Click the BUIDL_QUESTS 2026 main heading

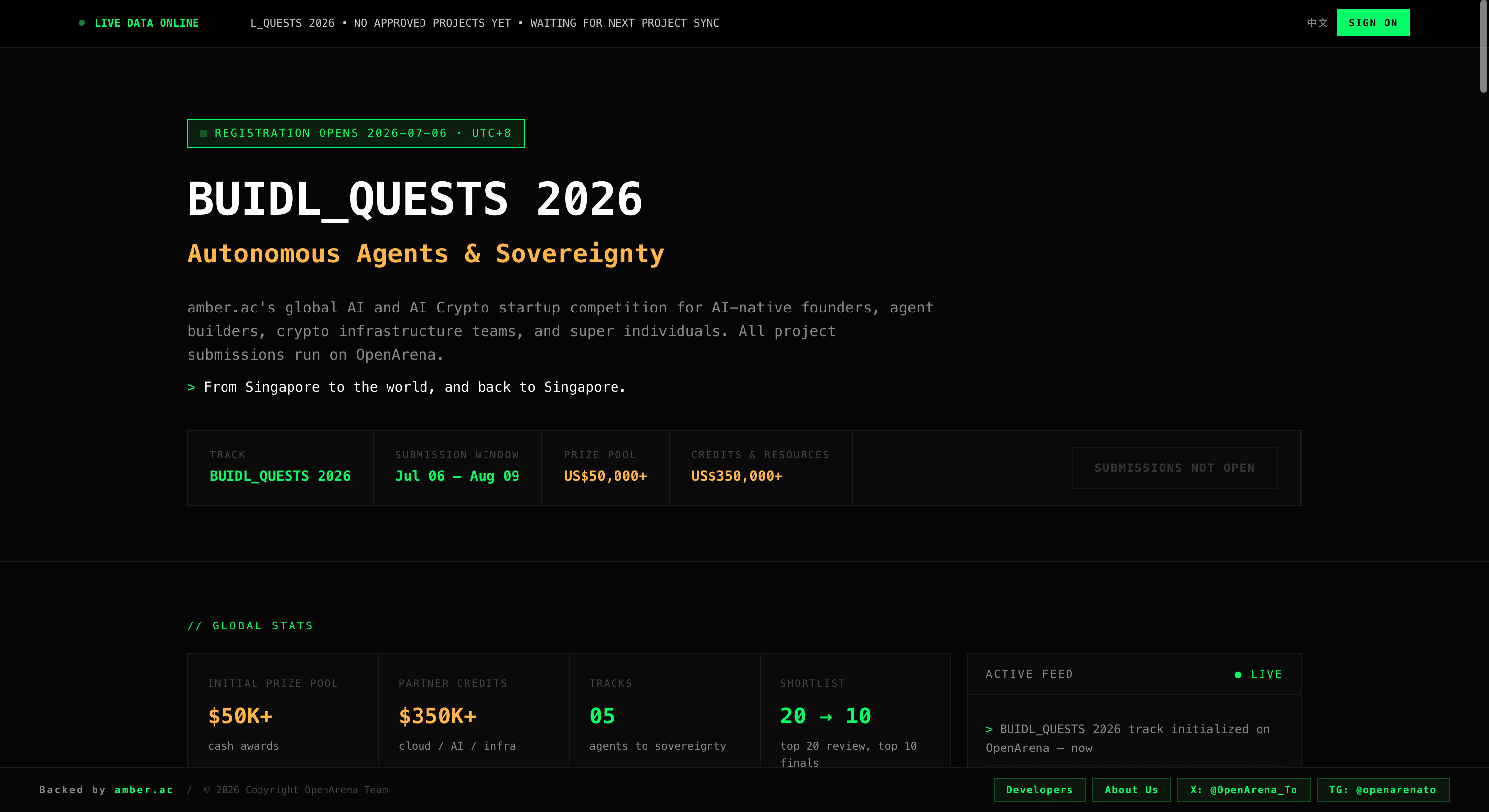pyautogui.click(x=415, y=199)
